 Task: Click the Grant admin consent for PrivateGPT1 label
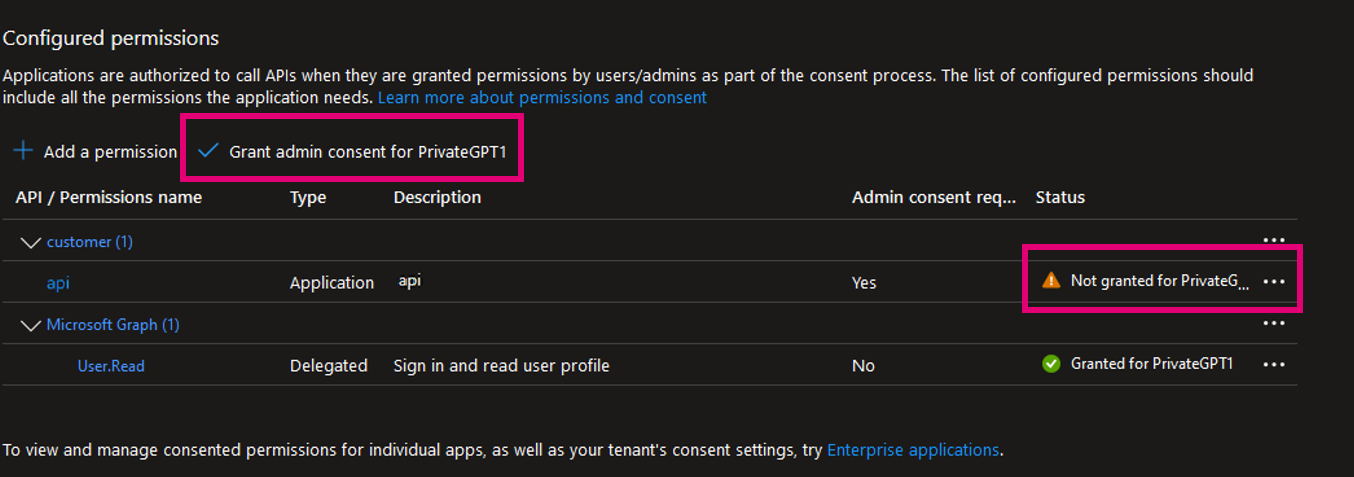(375, 151)
